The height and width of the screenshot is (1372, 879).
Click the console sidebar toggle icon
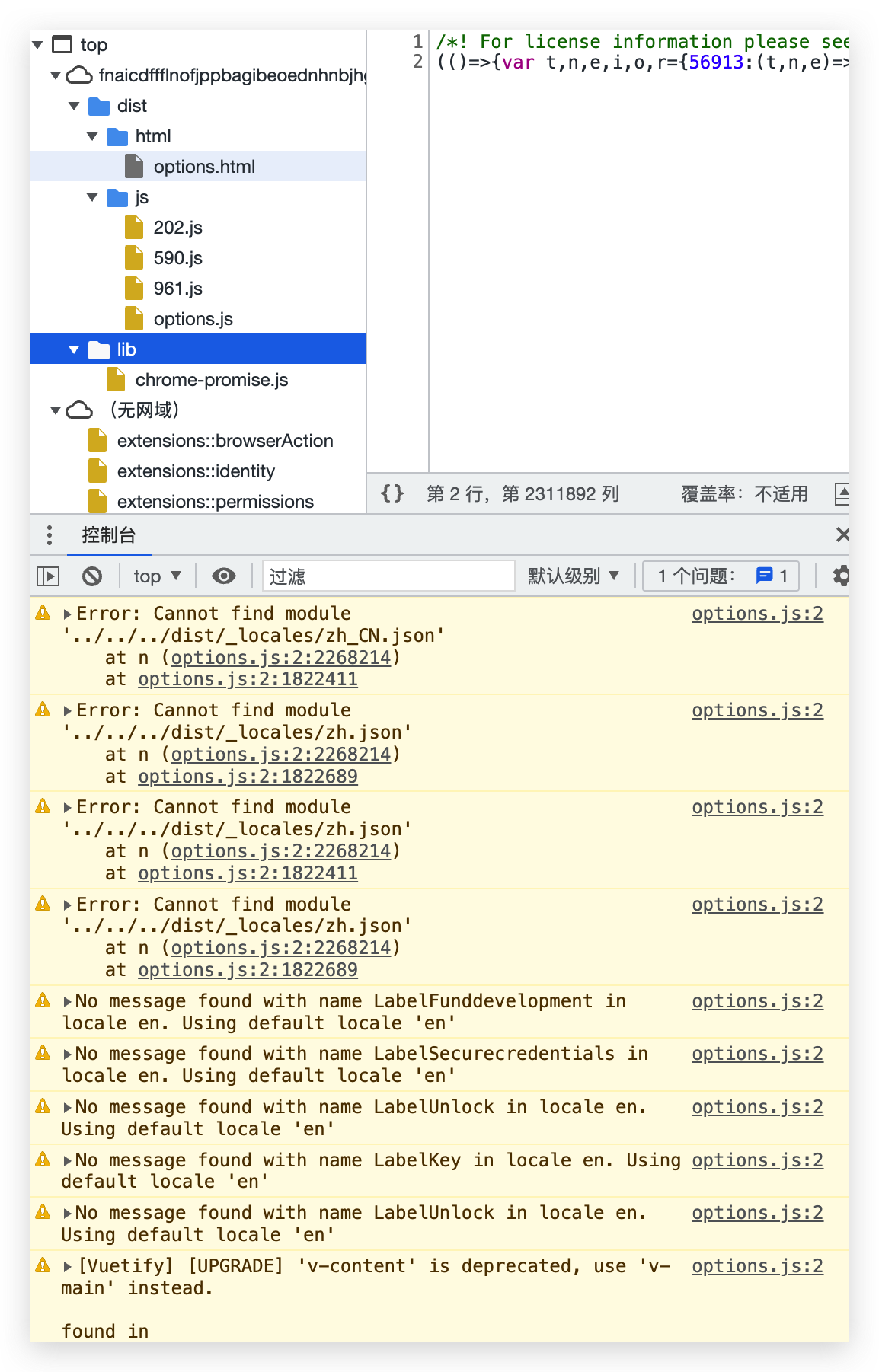pos(48,576)
